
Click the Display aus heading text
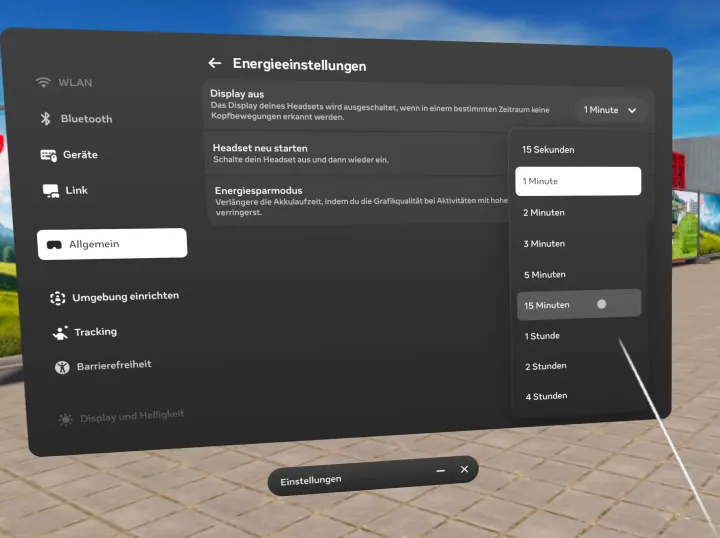pos(237,94)
